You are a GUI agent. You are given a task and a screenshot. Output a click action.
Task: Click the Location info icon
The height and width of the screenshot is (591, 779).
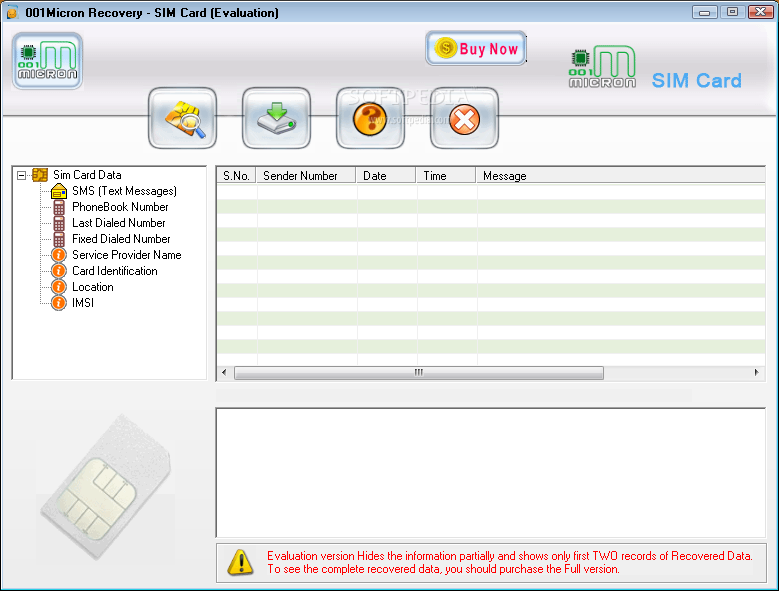pos(59,287)
